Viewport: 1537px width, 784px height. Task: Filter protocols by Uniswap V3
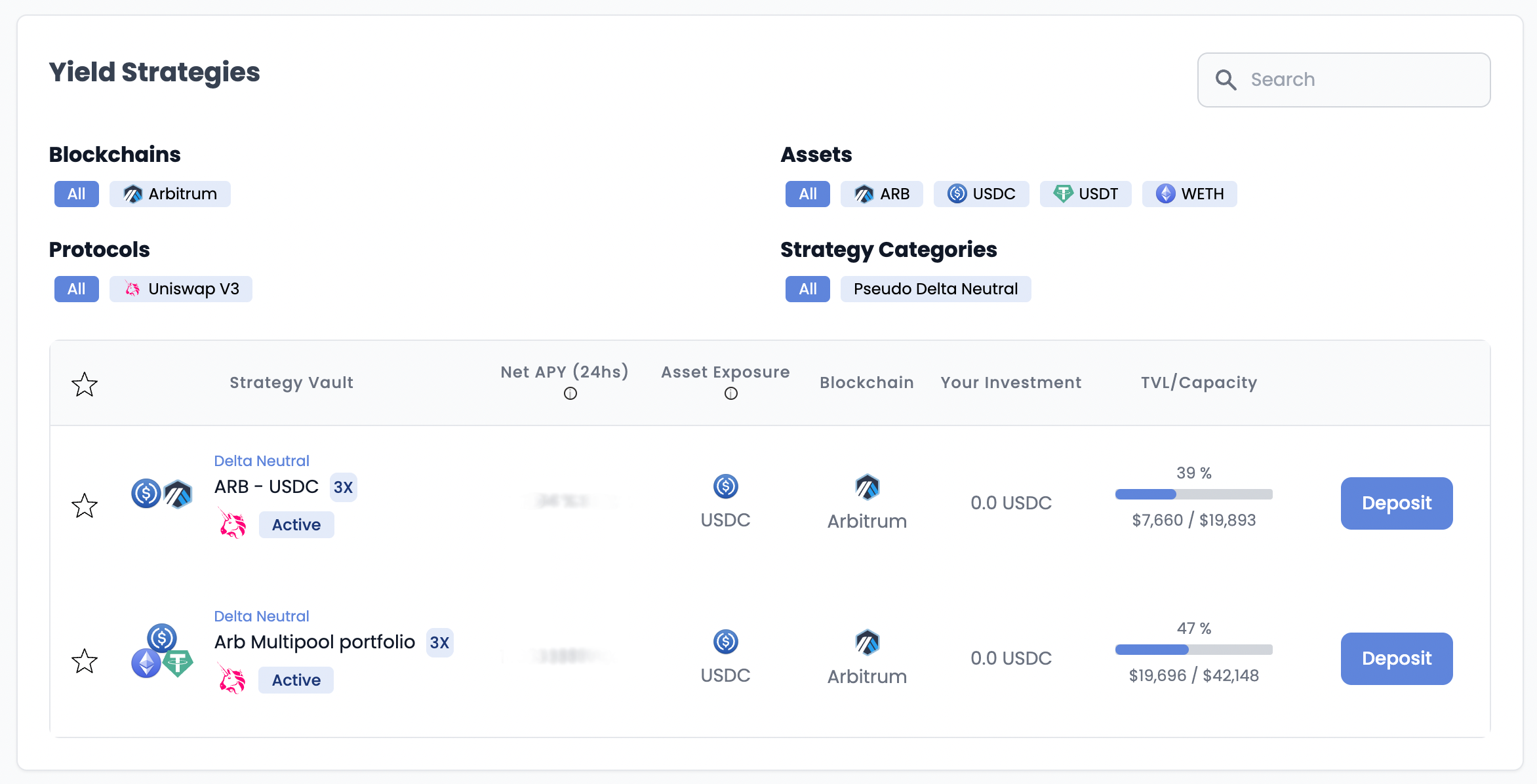click(x=181, y=289)
